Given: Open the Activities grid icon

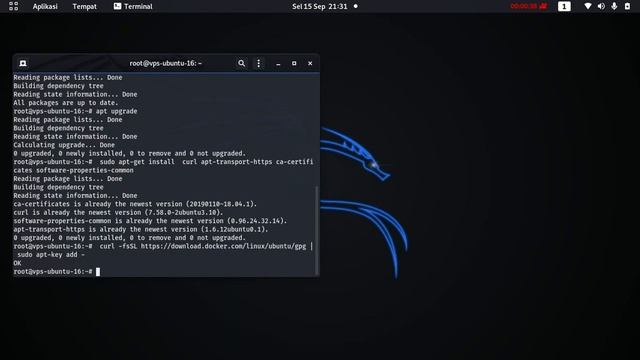Looking at the screenshot, I should click(x=13, y=6).
